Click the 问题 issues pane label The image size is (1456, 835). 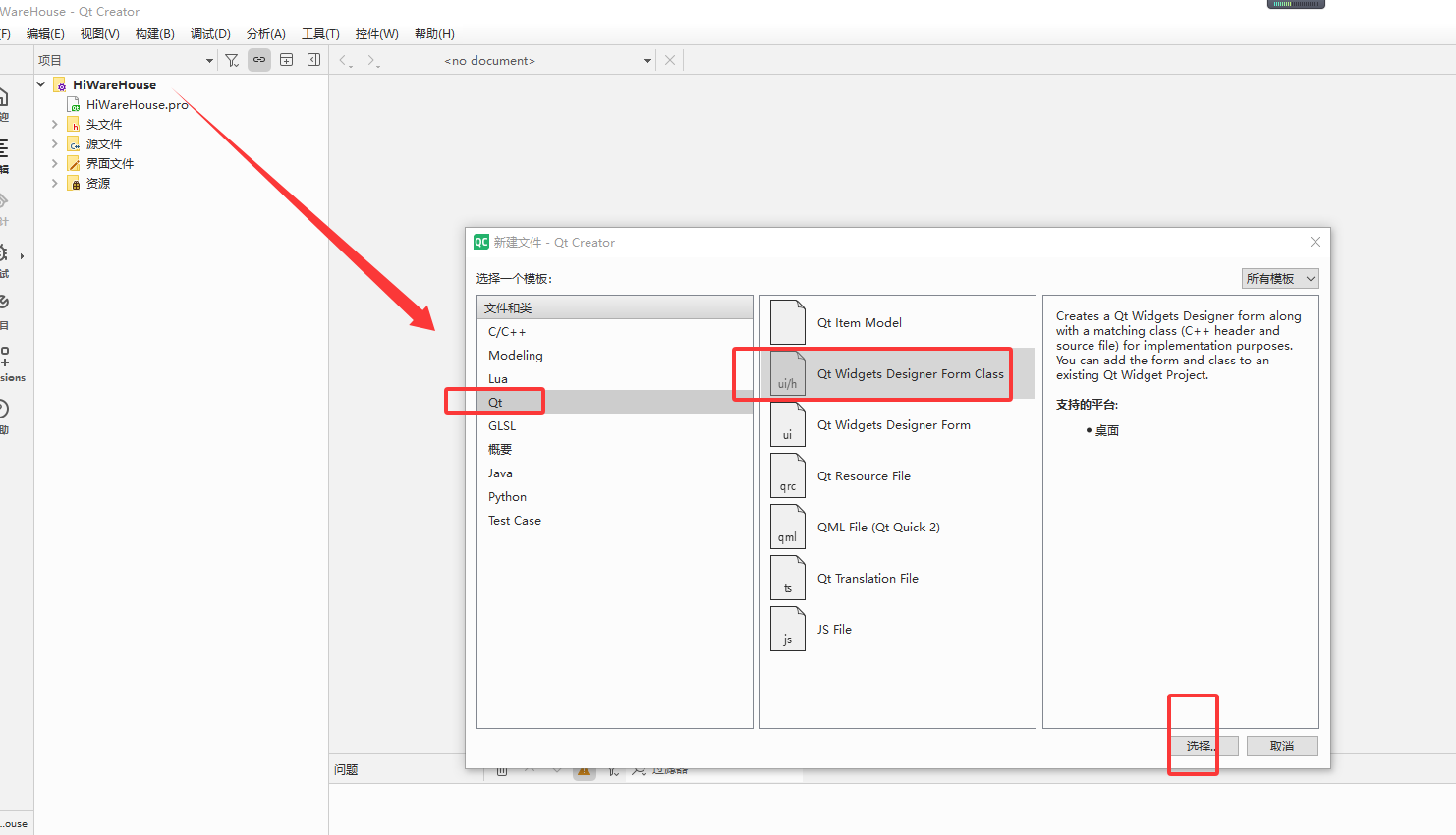pos(346,770)
